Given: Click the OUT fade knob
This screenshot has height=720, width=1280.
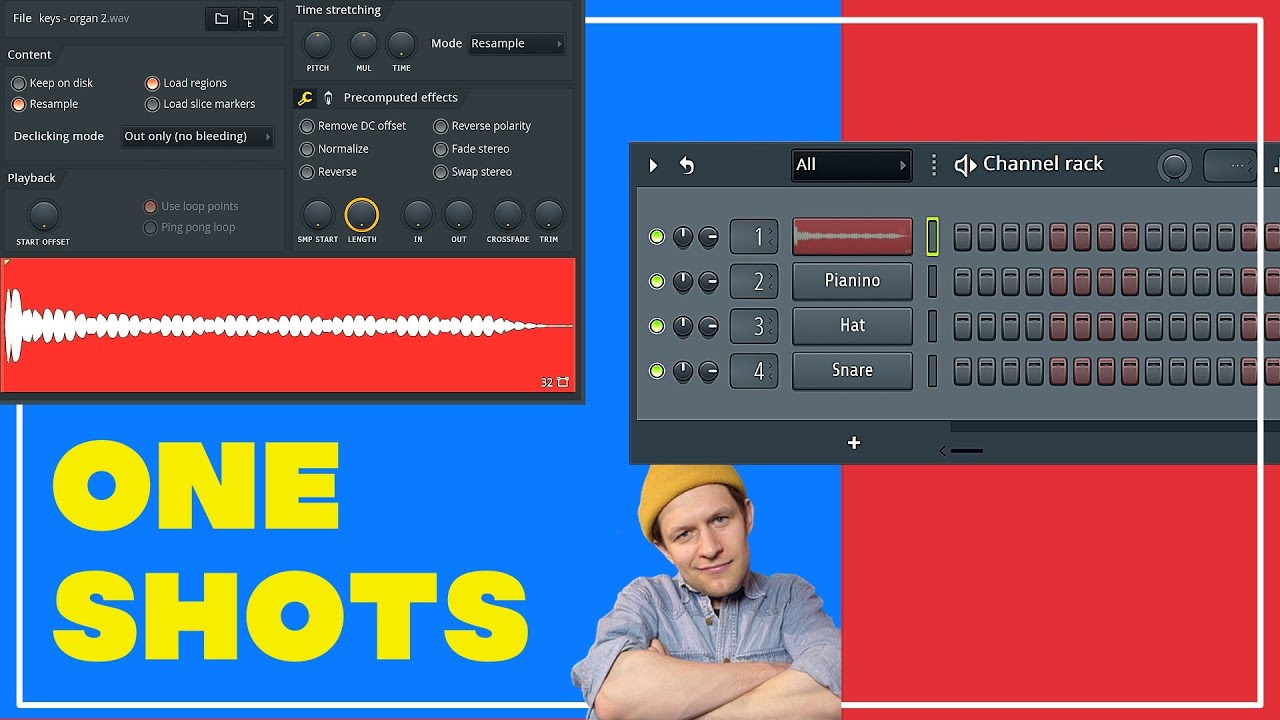Looking at the screenshot, I should click(459, 215).
